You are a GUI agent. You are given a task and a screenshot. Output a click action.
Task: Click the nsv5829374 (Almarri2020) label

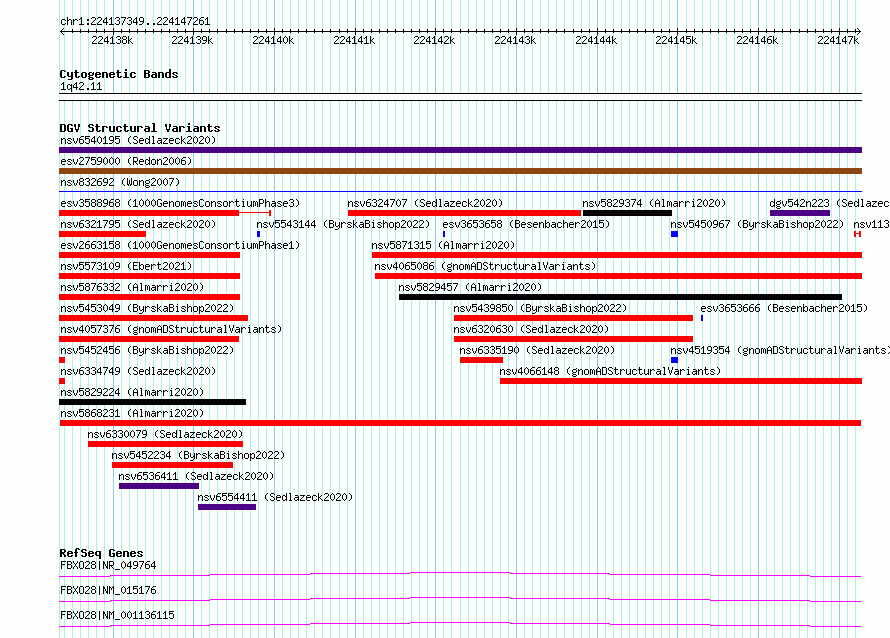click(654, 203)
